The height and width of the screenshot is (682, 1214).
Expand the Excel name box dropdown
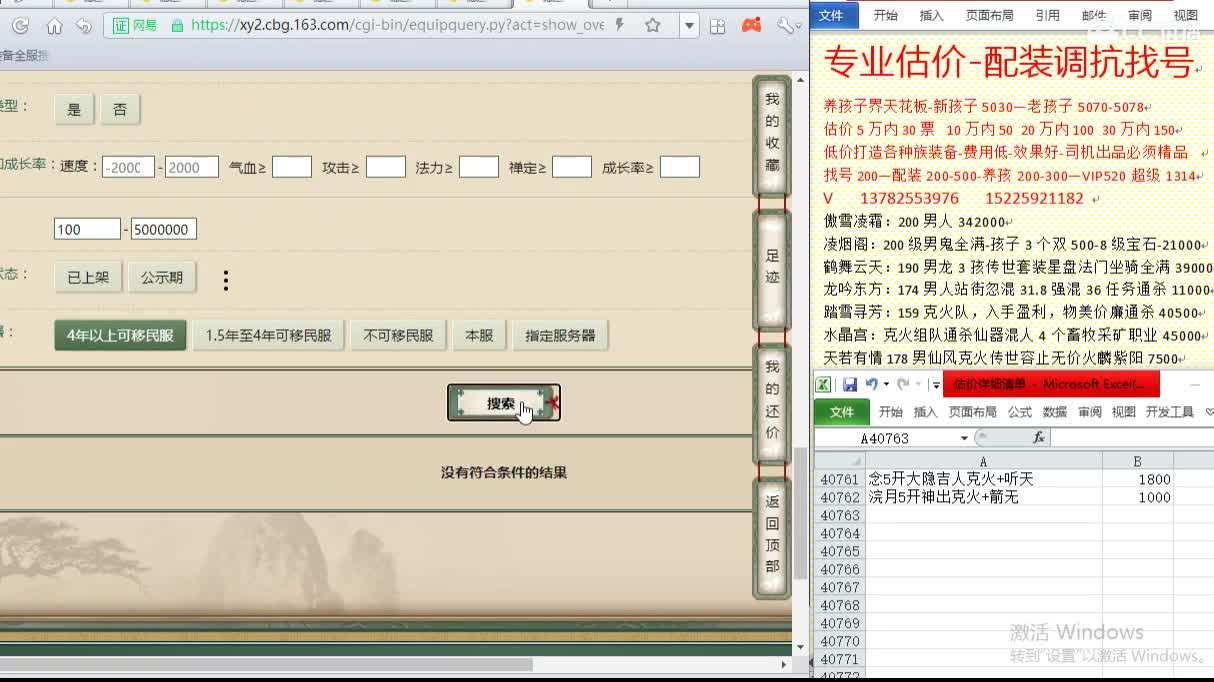[x=964, y=438]
